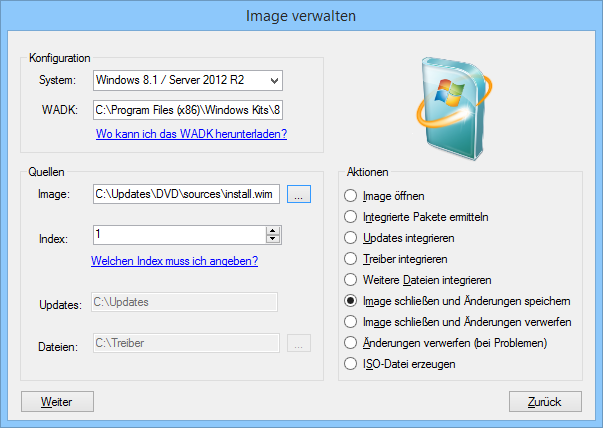The width and height of the screenshot is (603, 428).
Task: Open 'Wo kann ich das WADK herunterladen?' link
Action: [191, 134]
